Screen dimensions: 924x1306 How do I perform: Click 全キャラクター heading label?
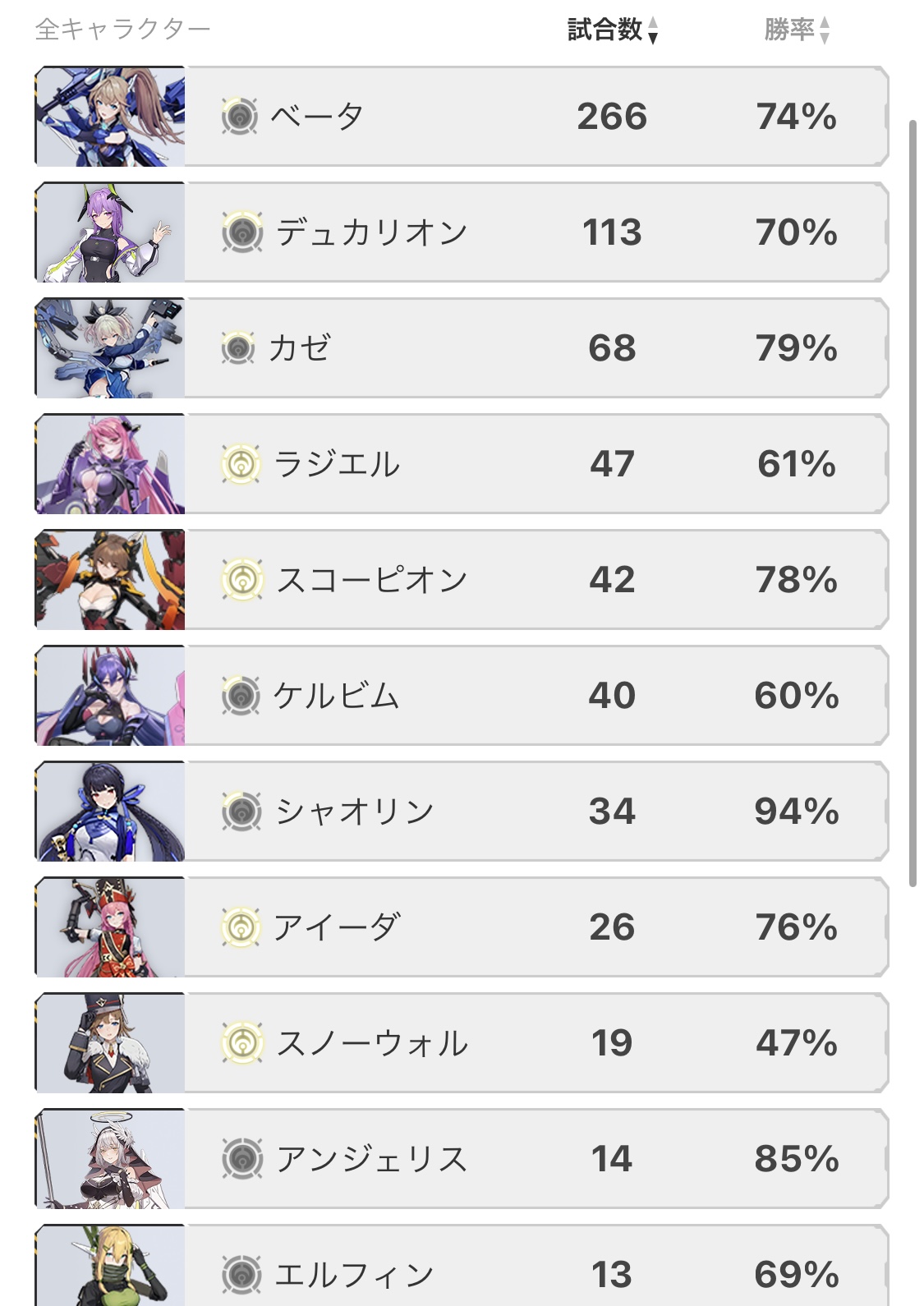122,30
